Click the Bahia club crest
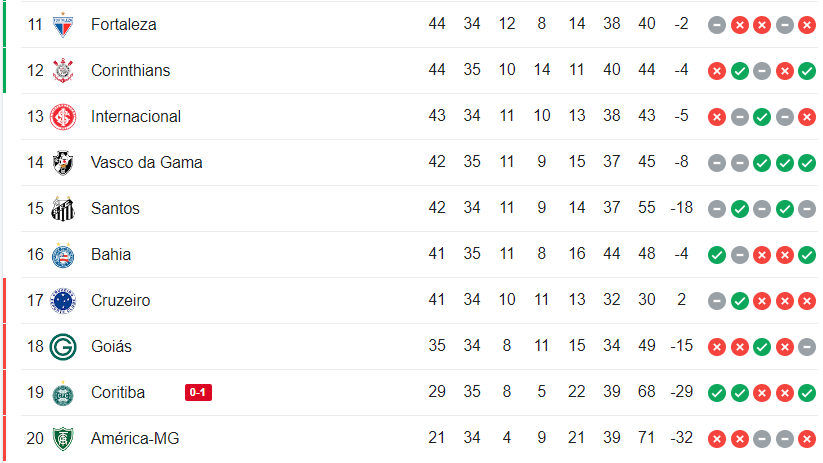Viewport: 823px width, 463px height. point(63,254)
